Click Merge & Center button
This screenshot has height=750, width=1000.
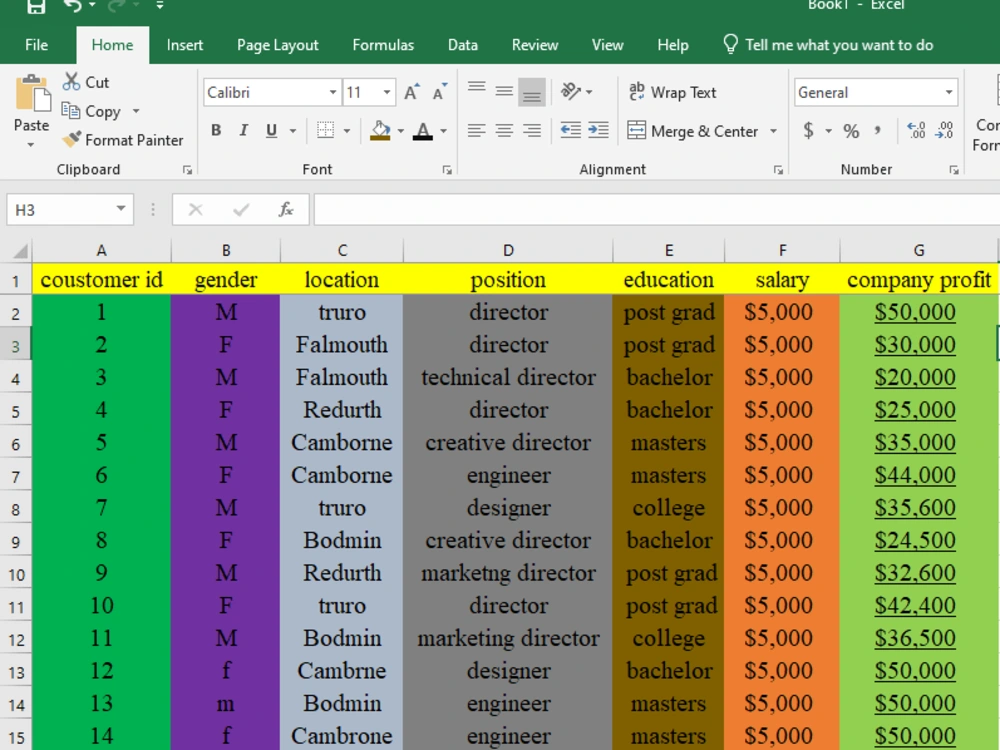[x=693, y=131]
